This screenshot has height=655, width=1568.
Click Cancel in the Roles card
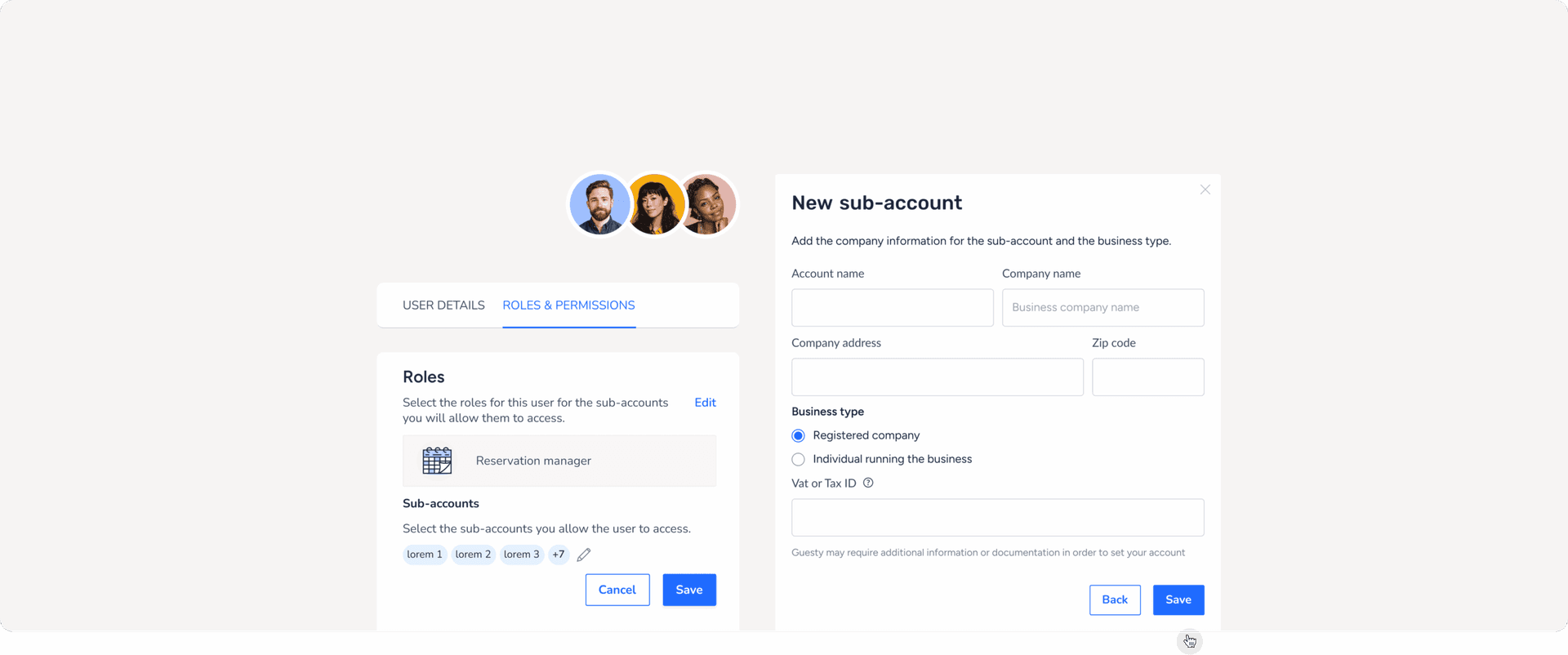pyautogui.click(x=617, y=590)
